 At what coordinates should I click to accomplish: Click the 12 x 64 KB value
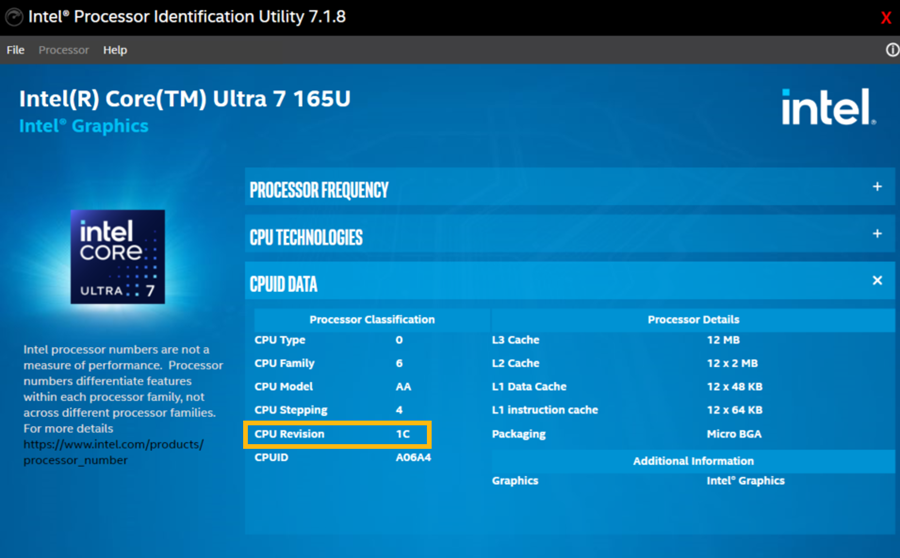pos(735,410)
